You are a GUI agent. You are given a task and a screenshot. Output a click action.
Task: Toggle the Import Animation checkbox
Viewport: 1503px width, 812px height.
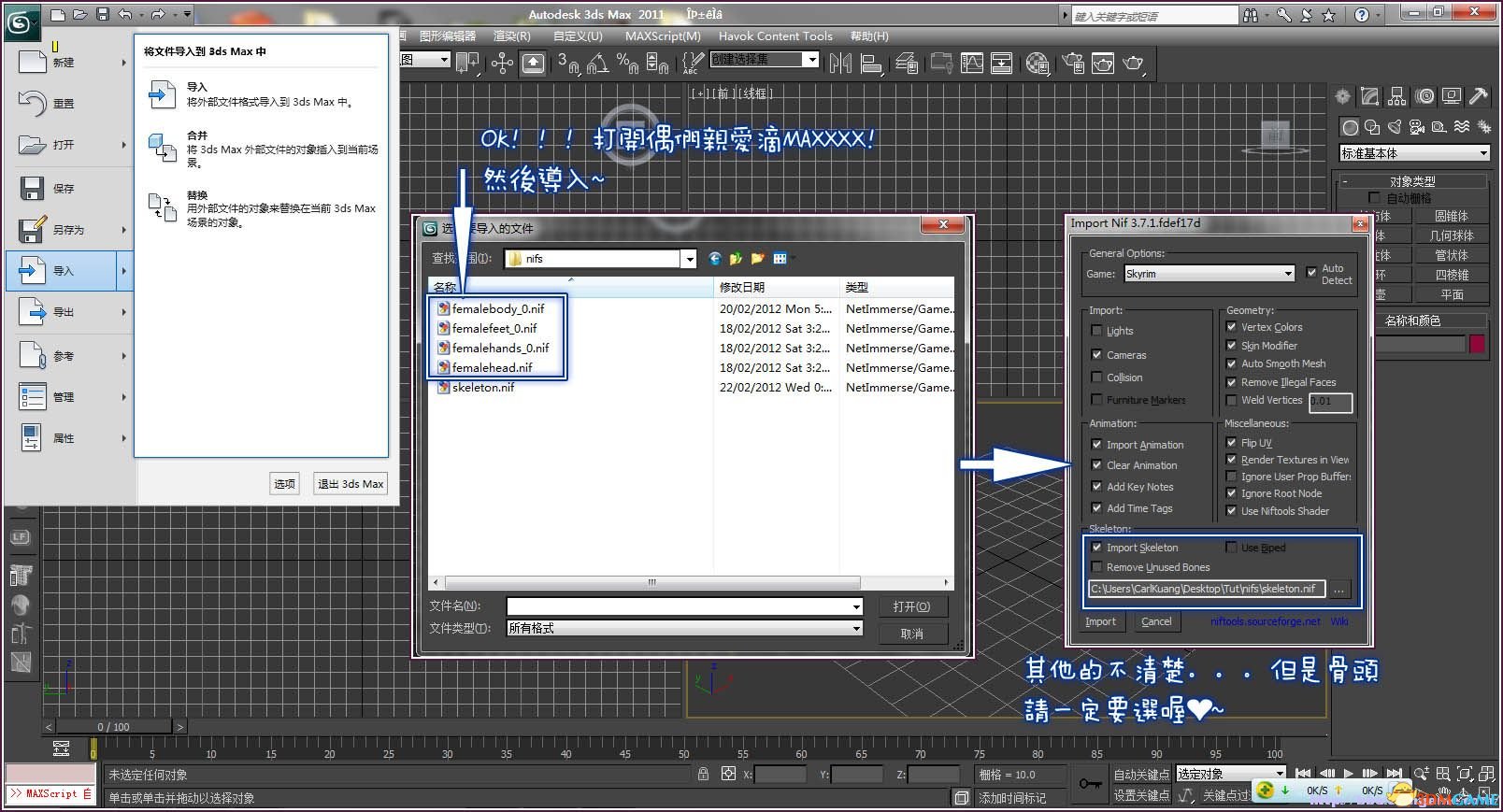(1096, 444)
